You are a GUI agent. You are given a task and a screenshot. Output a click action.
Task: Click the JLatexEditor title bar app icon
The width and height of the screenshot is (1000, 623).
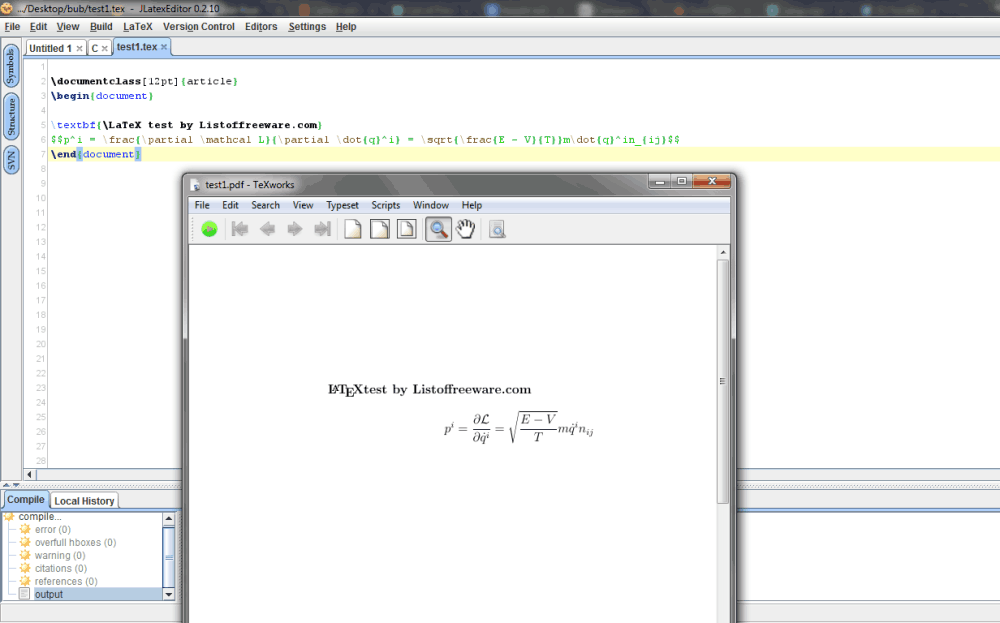point(6,8)
